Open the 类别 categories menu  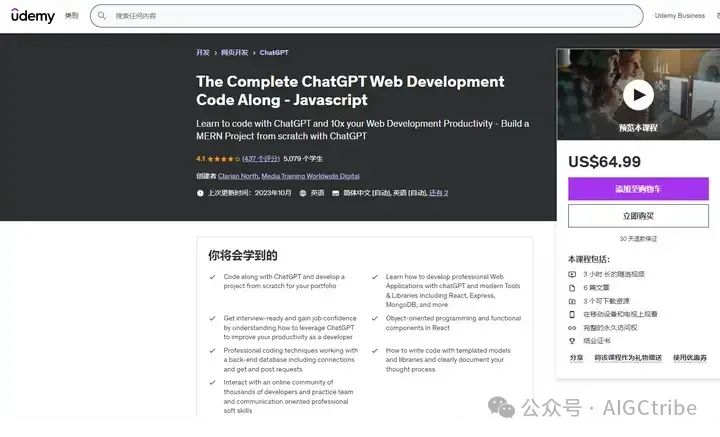point(71,16)
